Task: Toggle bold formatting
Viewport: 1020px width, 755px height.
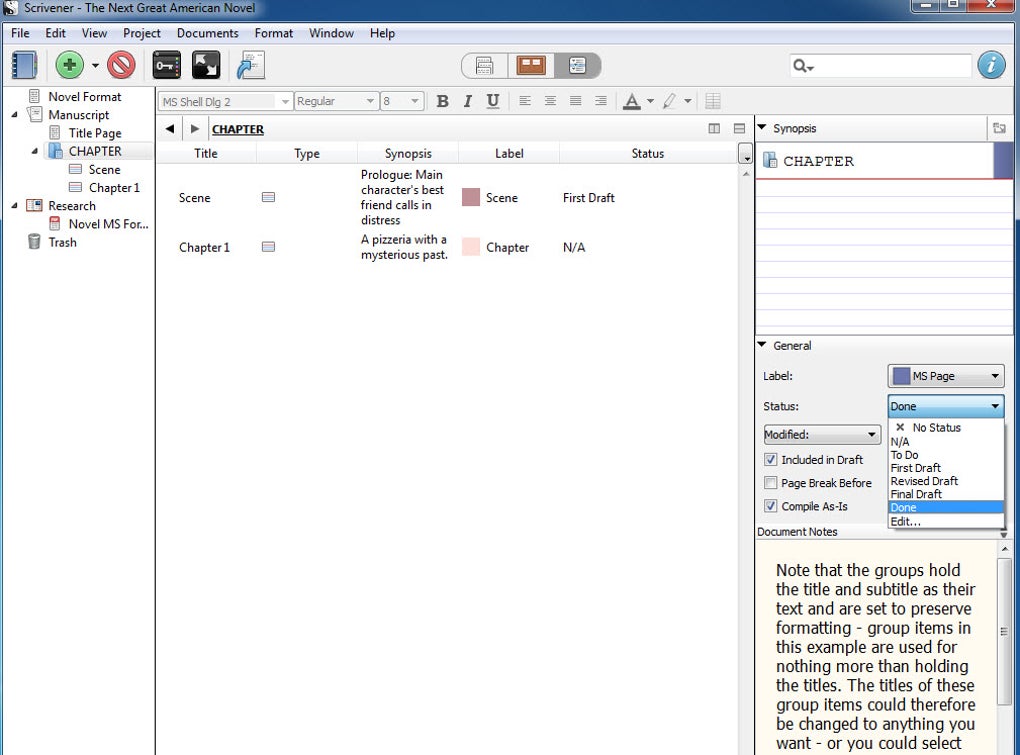Action: pyautogui.click(x=442, y=101)
